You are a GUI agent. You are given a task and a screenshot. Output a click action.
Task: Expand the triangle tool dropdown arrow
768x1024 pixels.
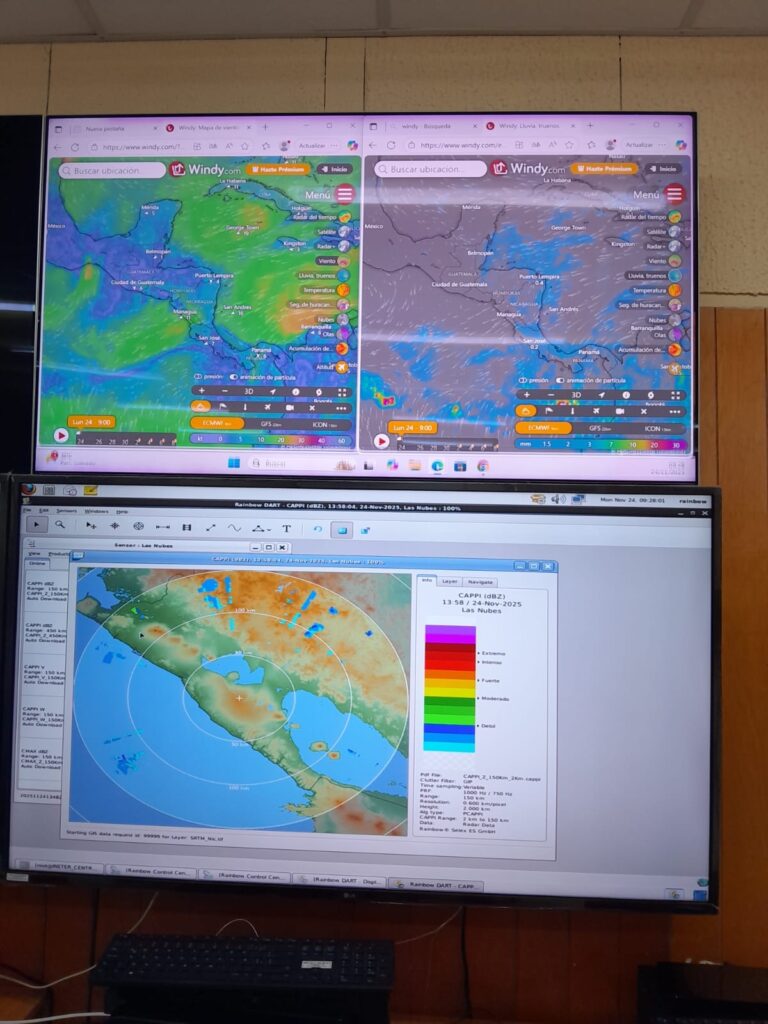268,528
